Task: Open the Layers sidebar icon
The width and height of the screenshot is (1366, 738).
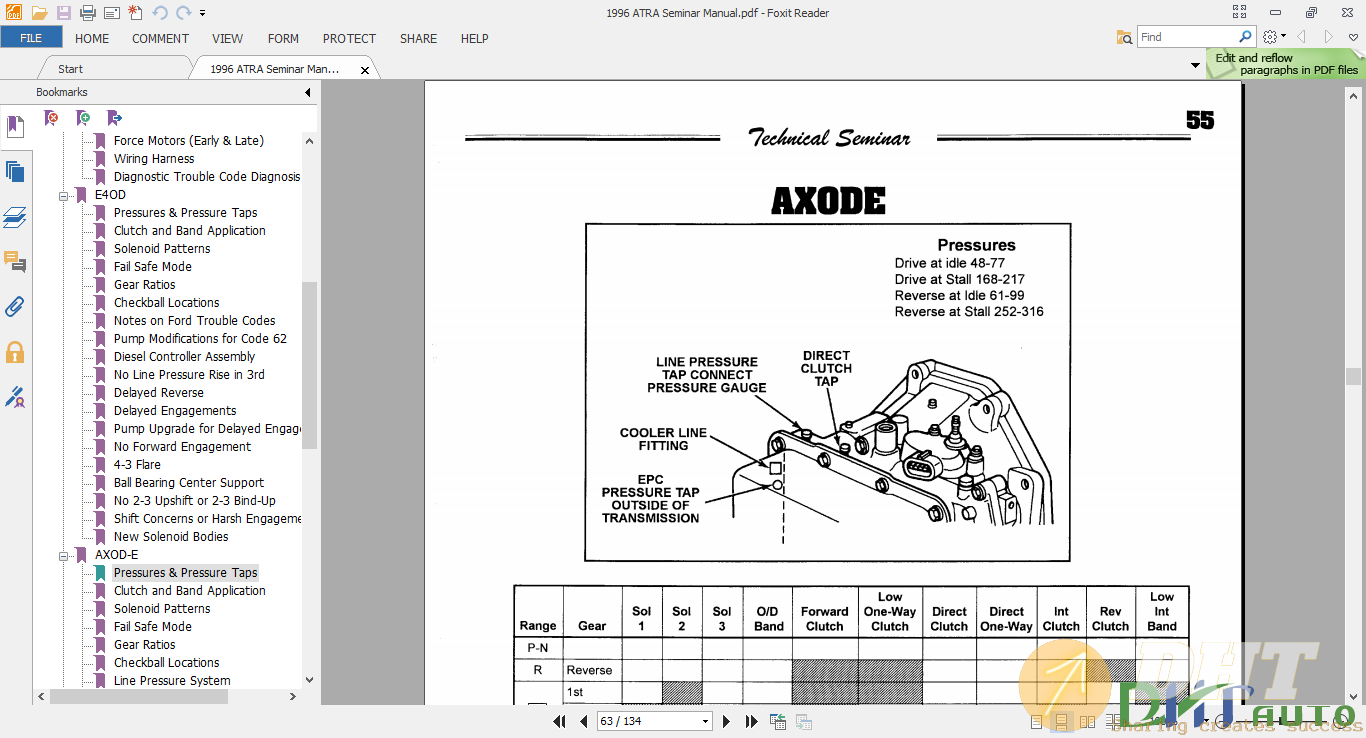Action: (x=15, y=217)
